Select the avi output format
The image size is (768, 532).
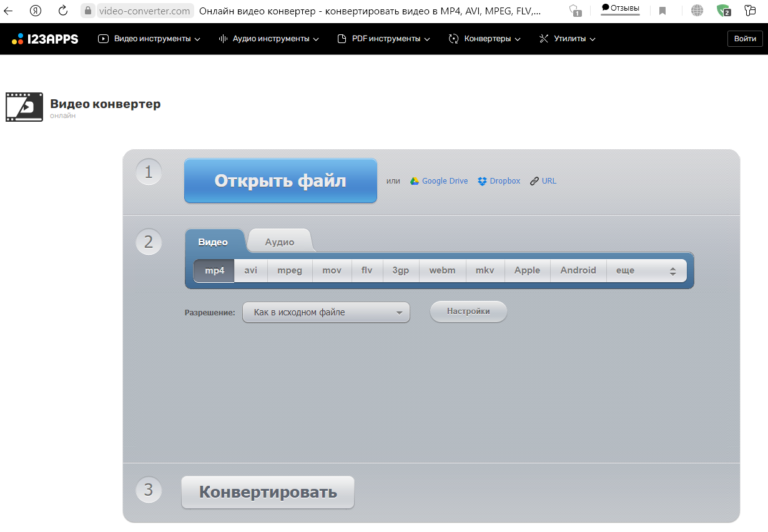point(251,270)
